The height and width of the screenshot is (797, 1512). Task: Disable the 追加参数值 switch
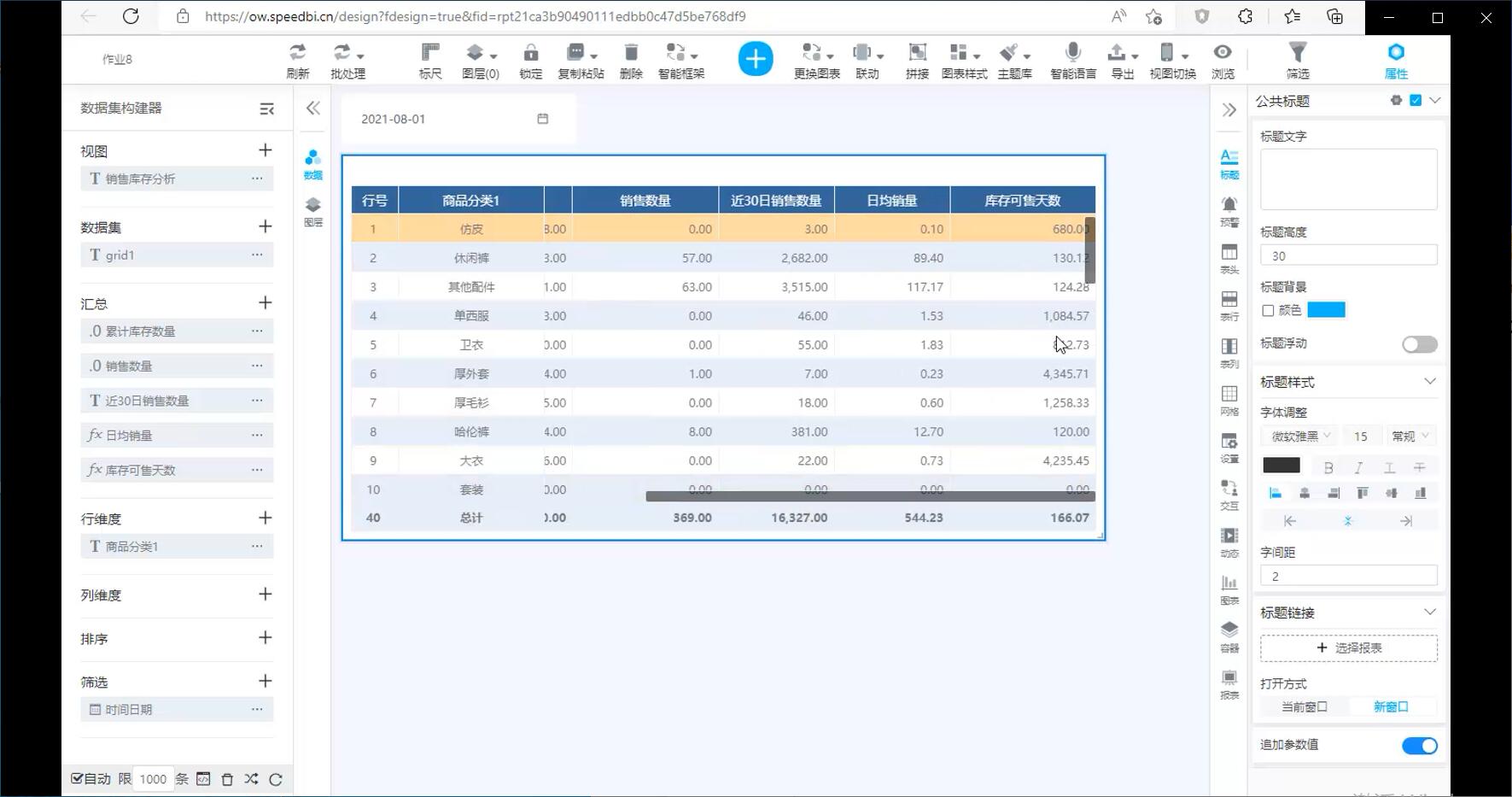click(x=1419, y=746)
